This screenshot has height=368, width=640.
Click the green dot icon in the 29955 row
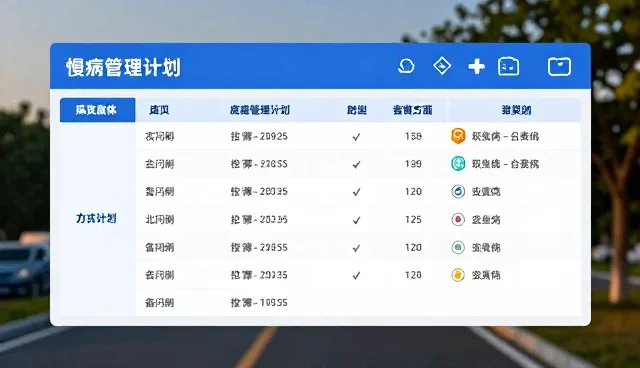coord(458,247)
